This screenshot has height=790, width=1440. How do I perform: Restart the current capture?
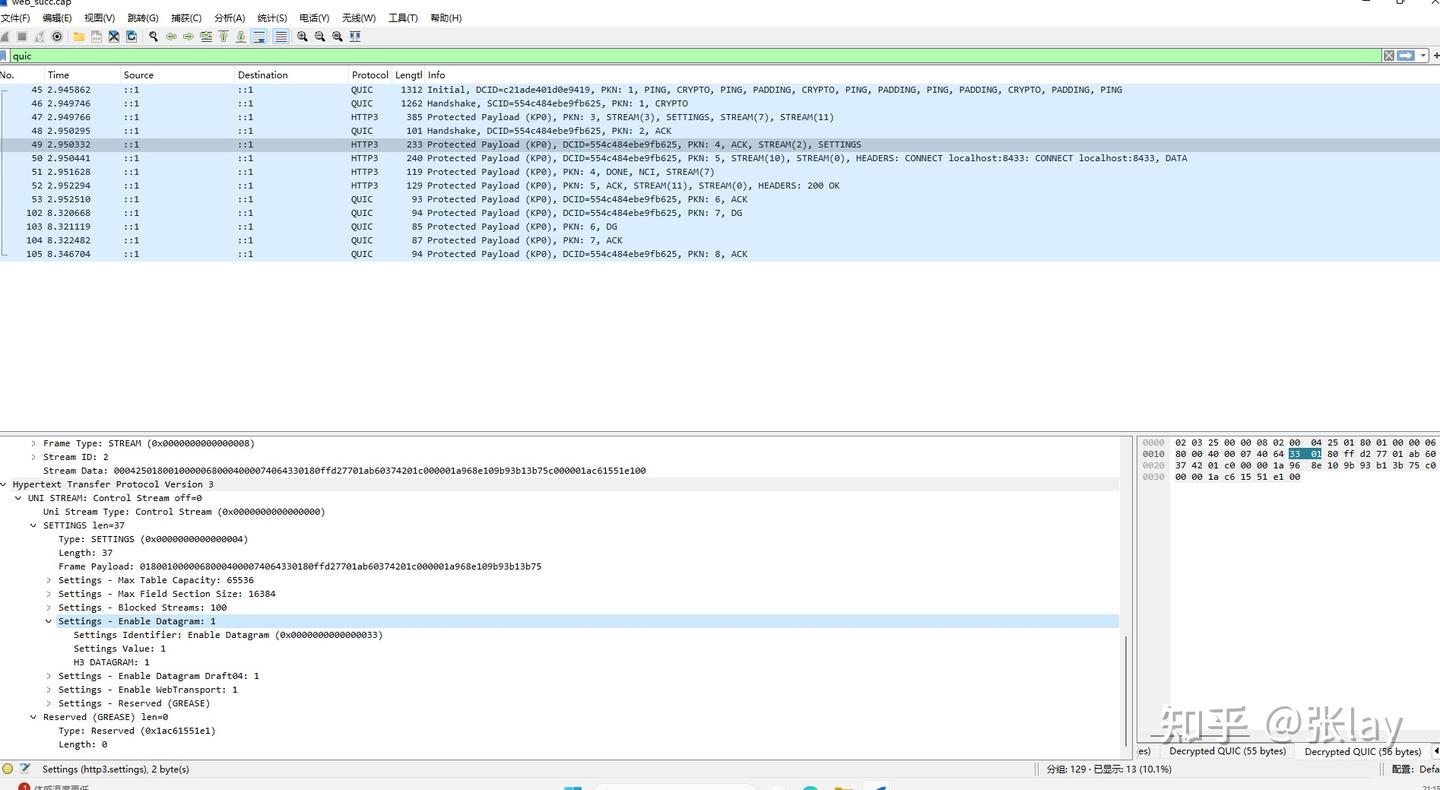click(x=39, y=37)
